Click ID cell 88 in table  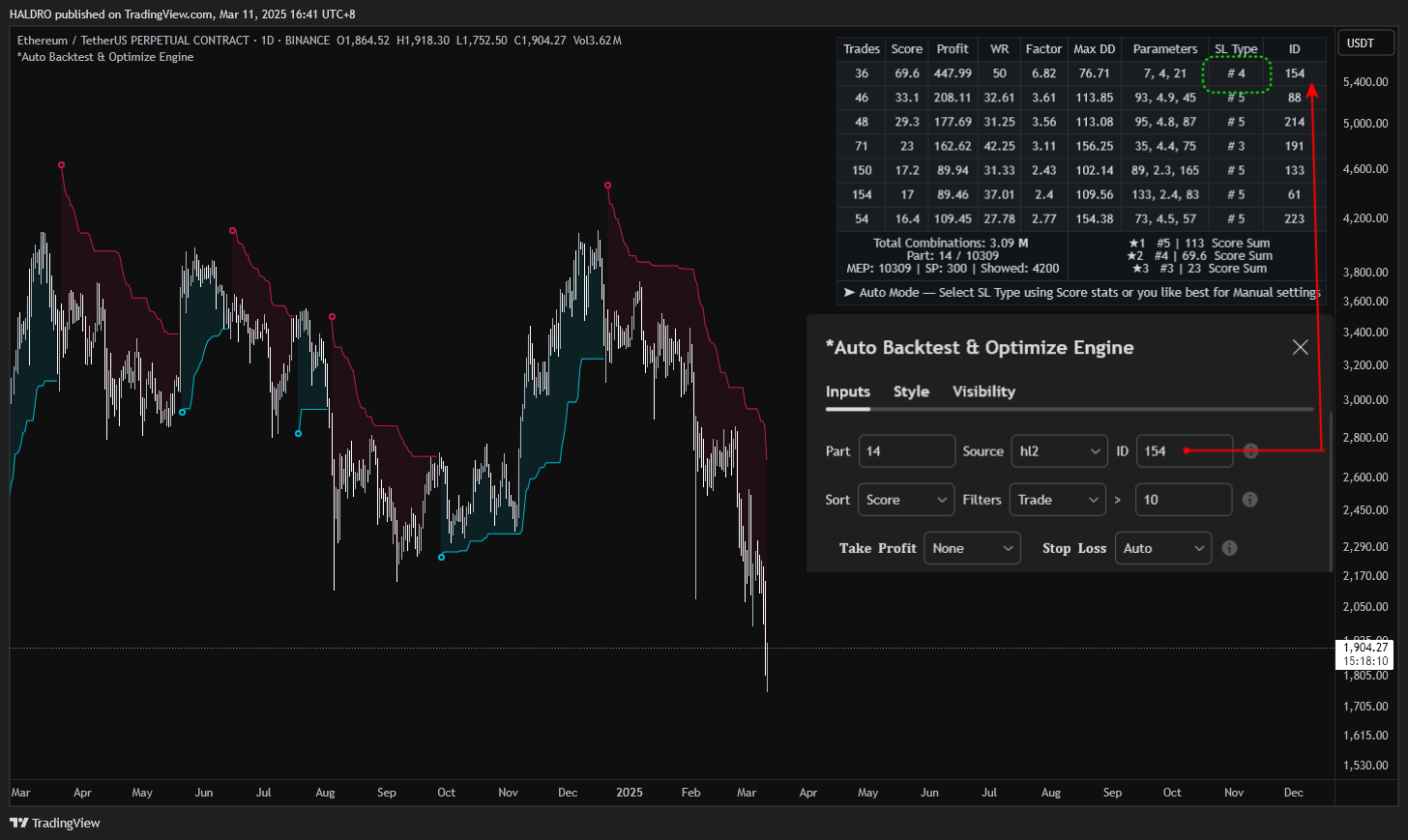coord(1295,98)
